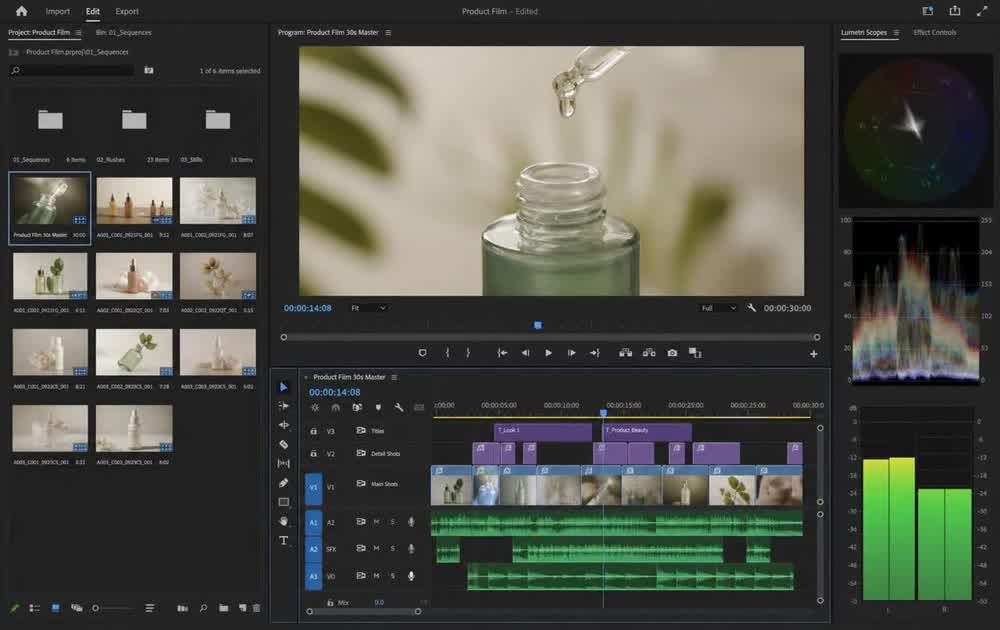Open timeline wrench display settings
The width and height of the screenshot is (1000, 630).
pos(399,407)
